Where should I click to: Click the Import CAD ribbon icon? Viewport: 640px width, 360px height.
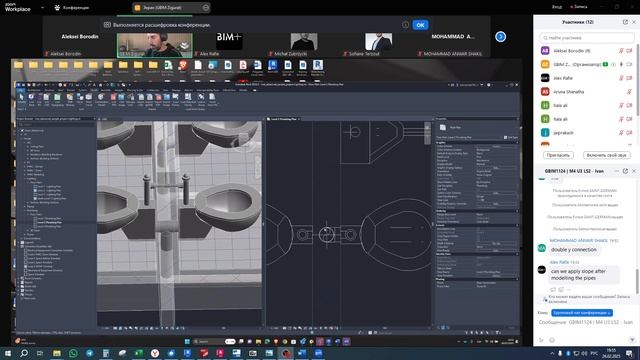pos(141,99)
